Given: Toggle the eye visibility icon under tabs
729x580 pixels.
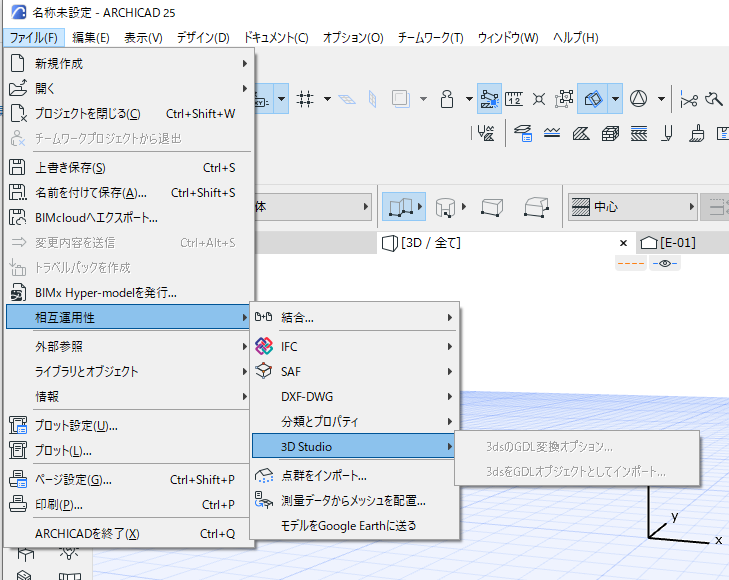Looking at the screenshot, I should click(x=665, y=264).
